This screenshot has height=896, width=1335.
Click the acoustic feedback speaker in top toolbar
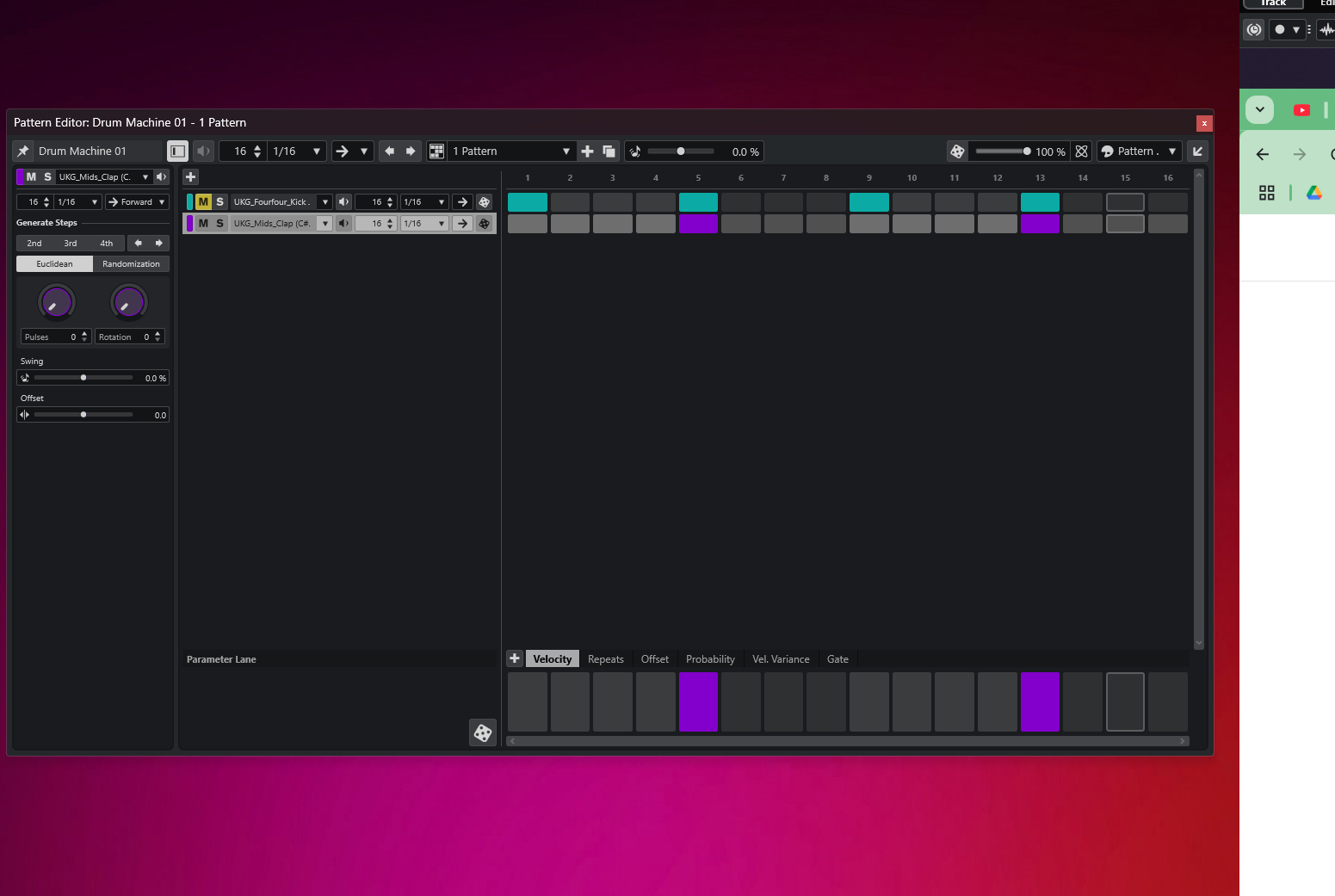point(203,151)
